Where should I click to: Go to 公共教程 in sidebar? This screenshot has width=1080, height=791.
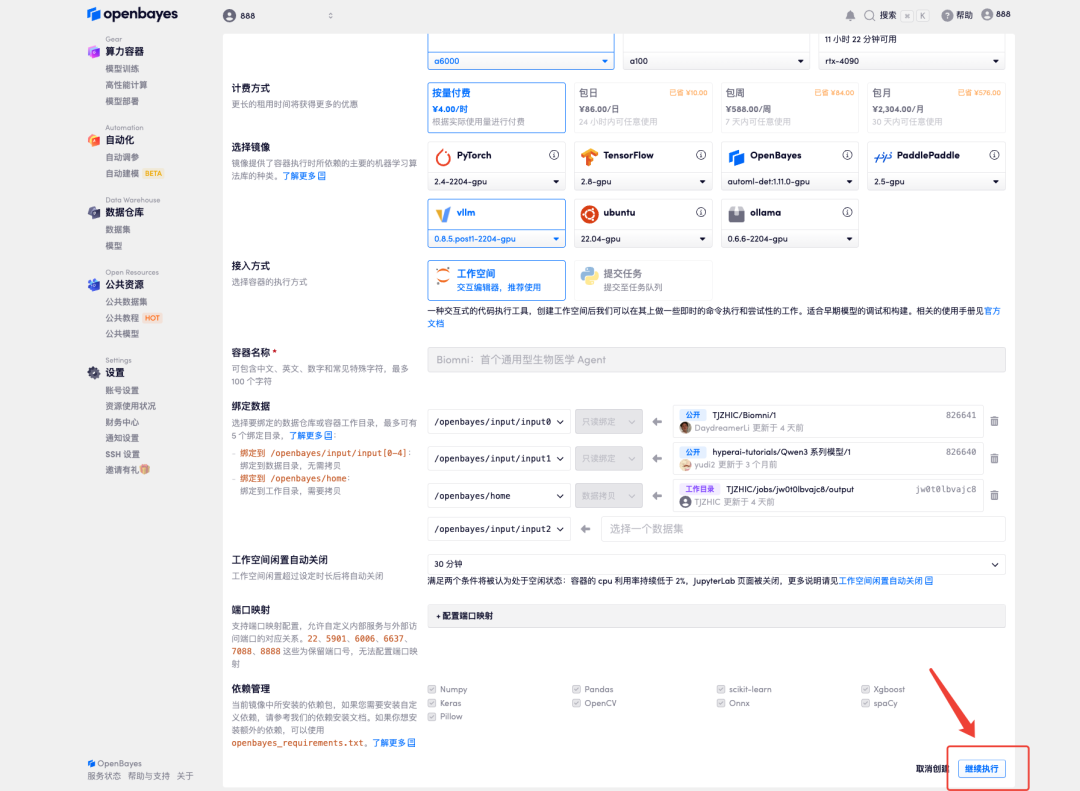[x=122, y=318]
